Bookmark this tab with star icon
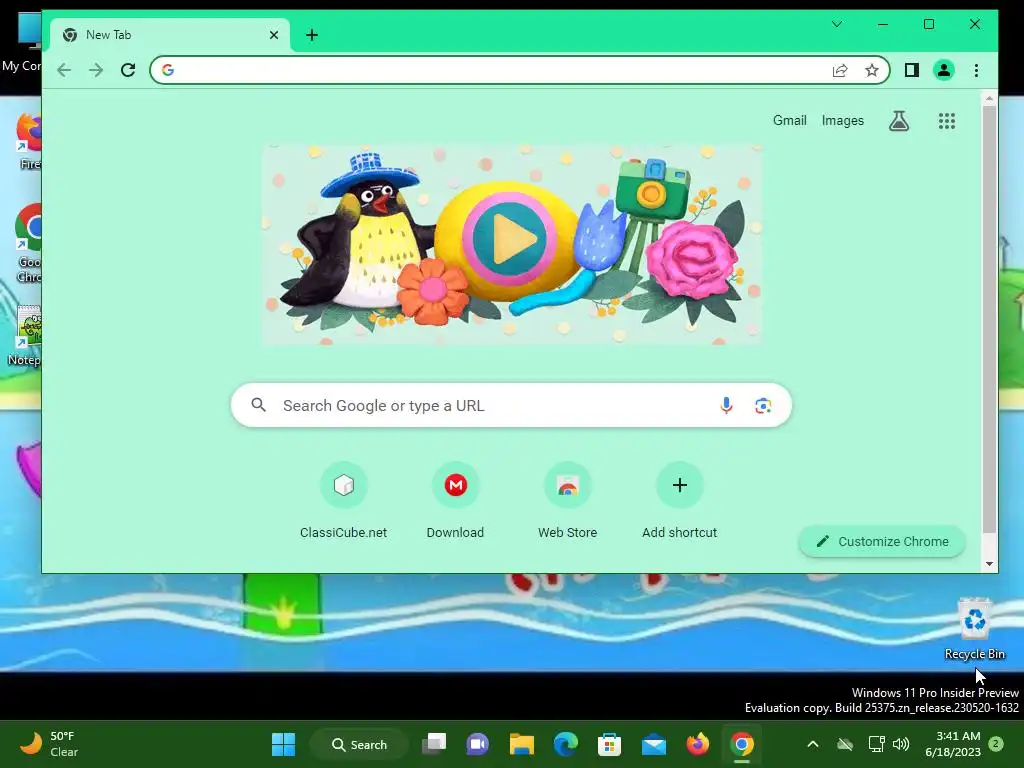This screenshot has height=768, width=1024. (x=872, y=71)
